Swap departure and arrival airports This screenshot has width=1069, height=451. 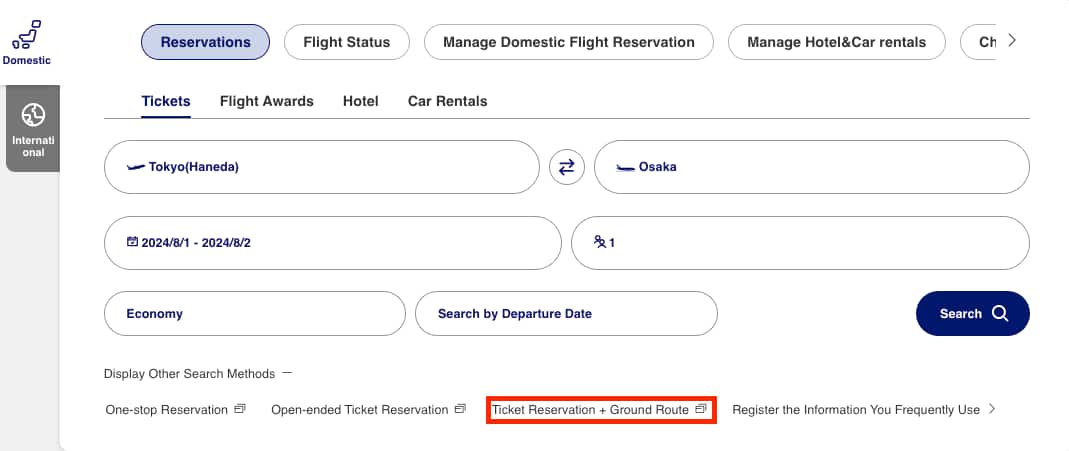[567, 167]
